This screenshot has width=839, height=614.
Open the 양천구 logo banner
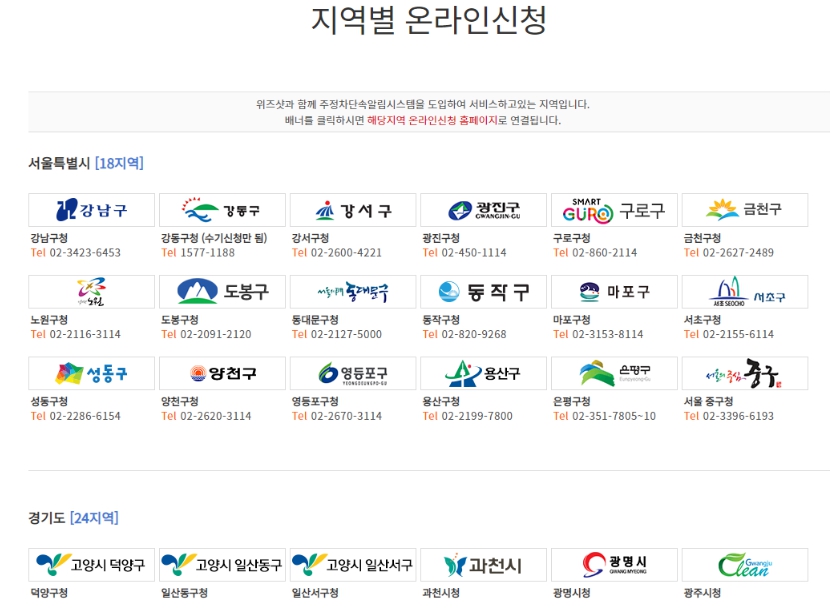(222, 373)
